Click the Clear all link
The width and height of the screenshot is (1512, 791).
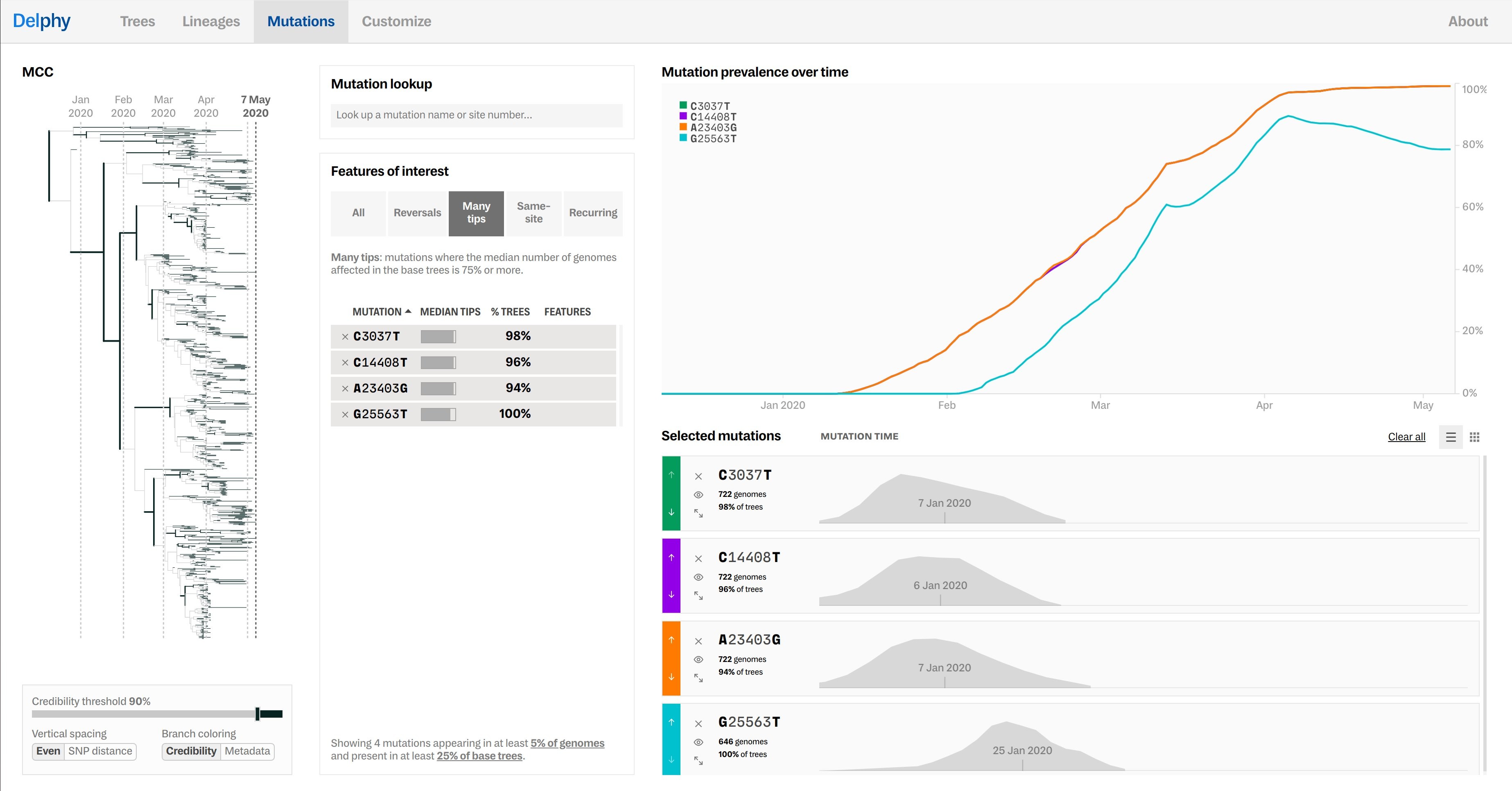tap(1406, 437)
